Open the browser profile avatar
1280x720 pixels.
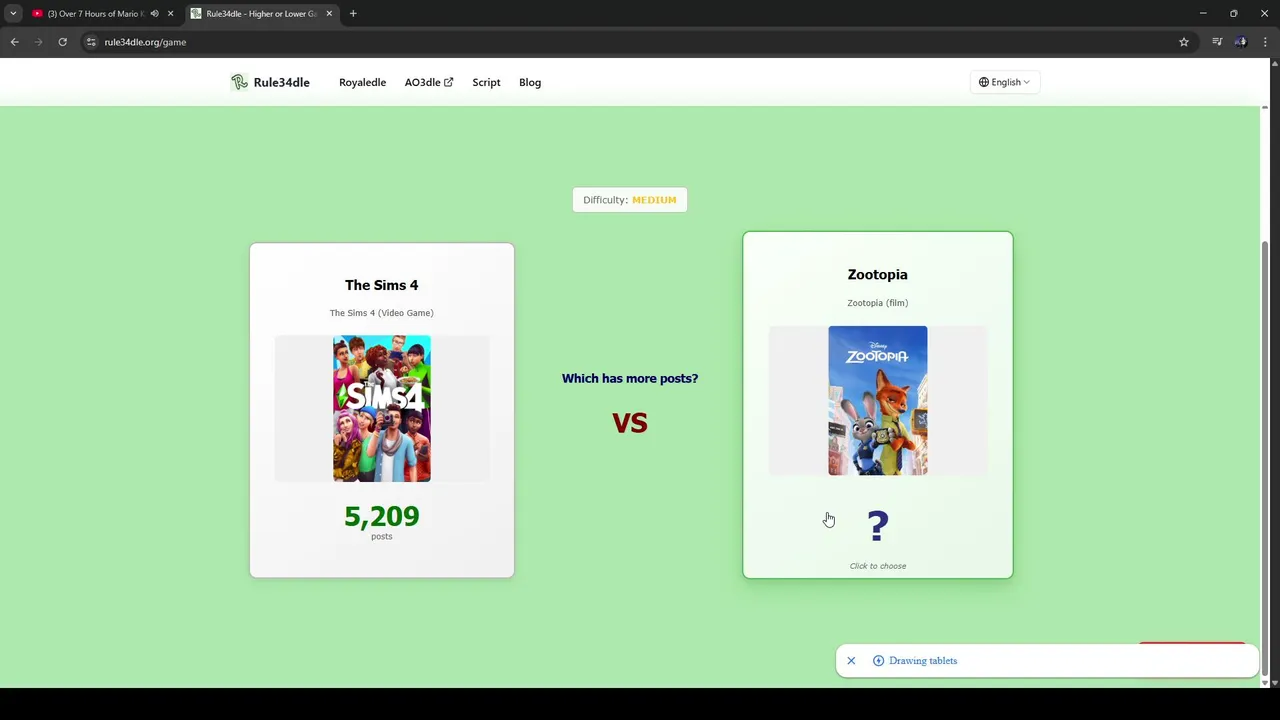click(x=1241, y=42)
